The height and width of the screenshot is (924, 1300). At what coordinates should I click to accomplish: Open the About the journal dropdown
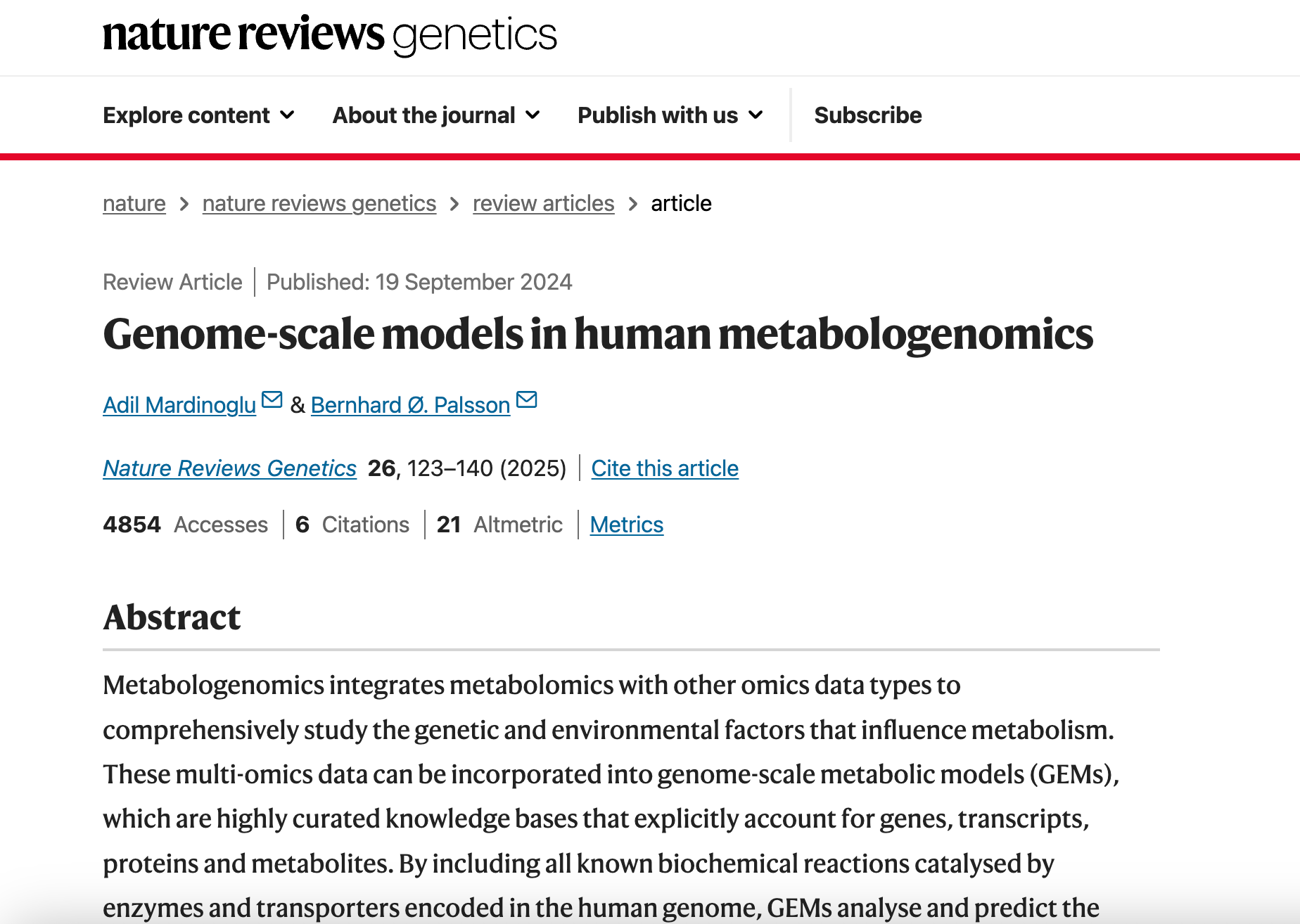coord(436,115)
